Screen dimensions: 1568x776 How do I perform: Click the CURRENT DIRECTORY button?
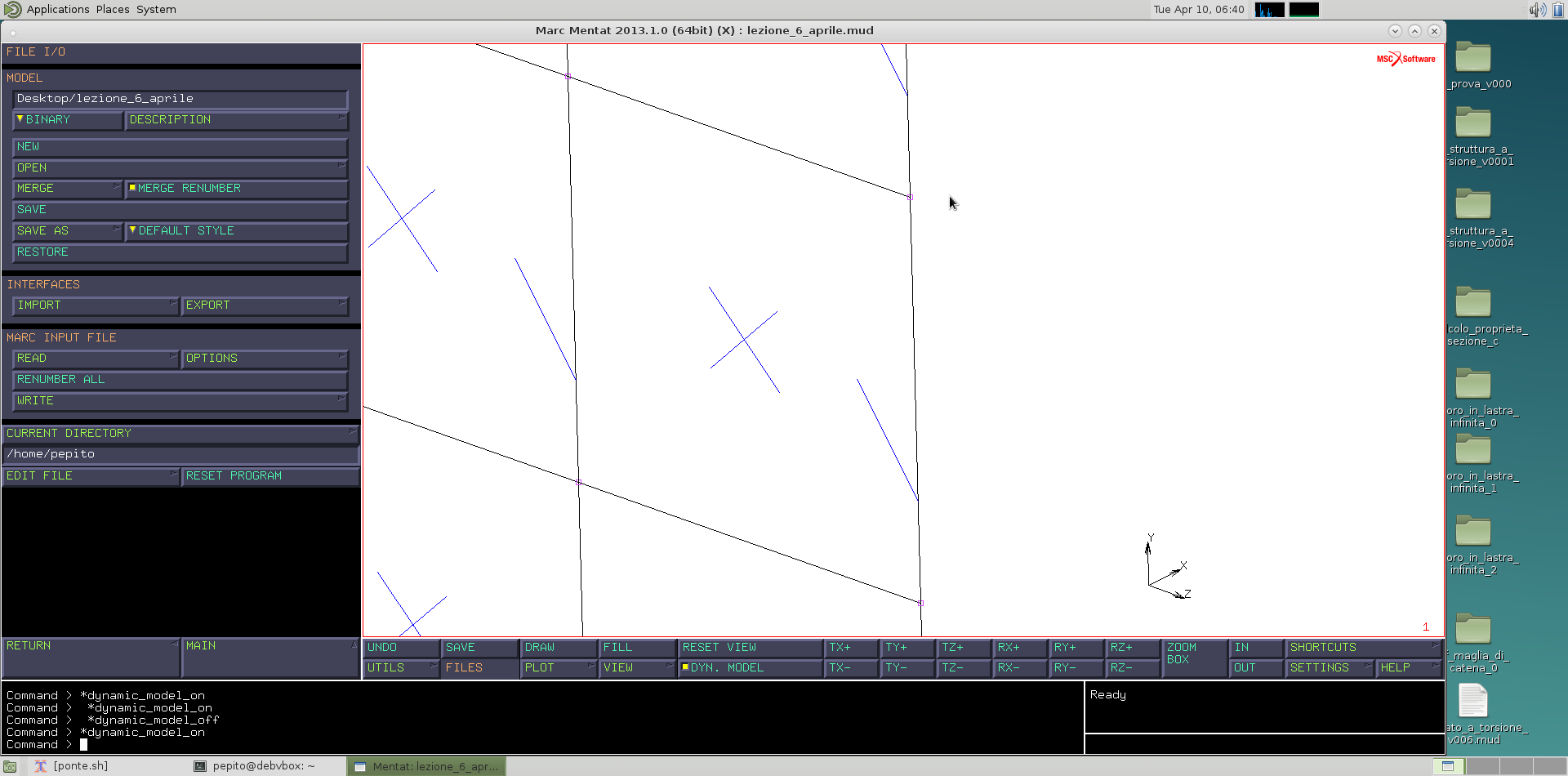(180, 434)
